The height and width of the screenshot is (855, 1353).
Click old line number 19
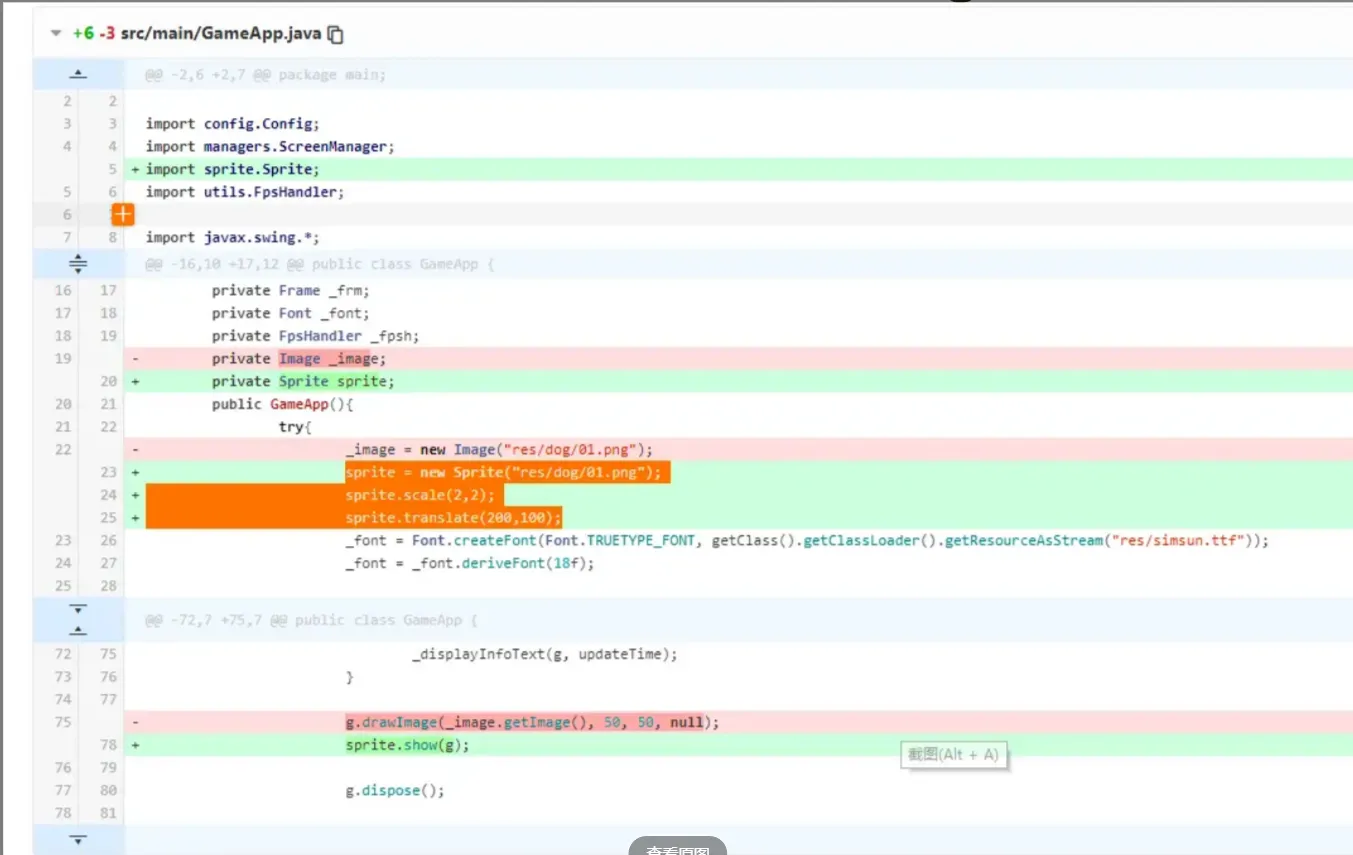click(x=63, y=358)
